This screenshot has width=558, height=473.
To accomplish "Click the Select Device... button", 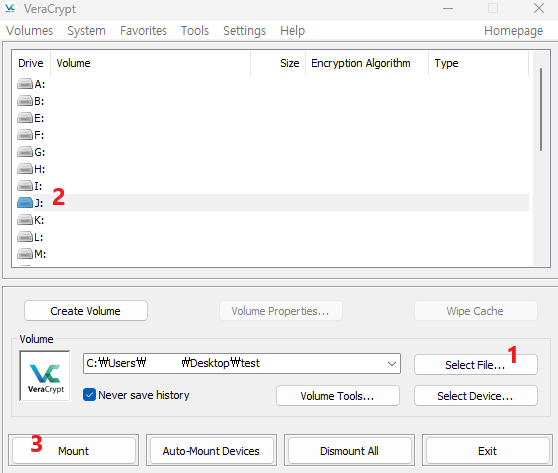I will click(x=476, y=395).
